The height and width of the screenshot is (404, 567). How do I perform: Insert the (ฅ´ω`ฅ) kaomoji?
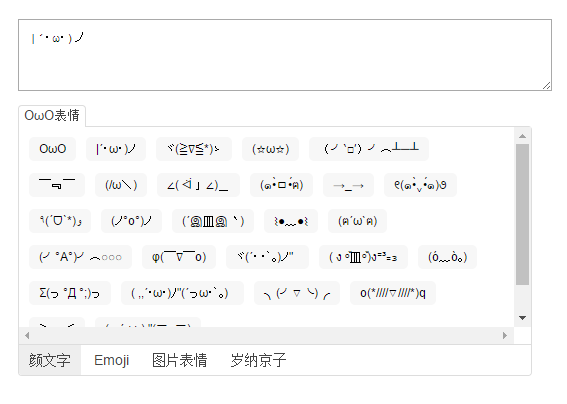pos(357,221)
